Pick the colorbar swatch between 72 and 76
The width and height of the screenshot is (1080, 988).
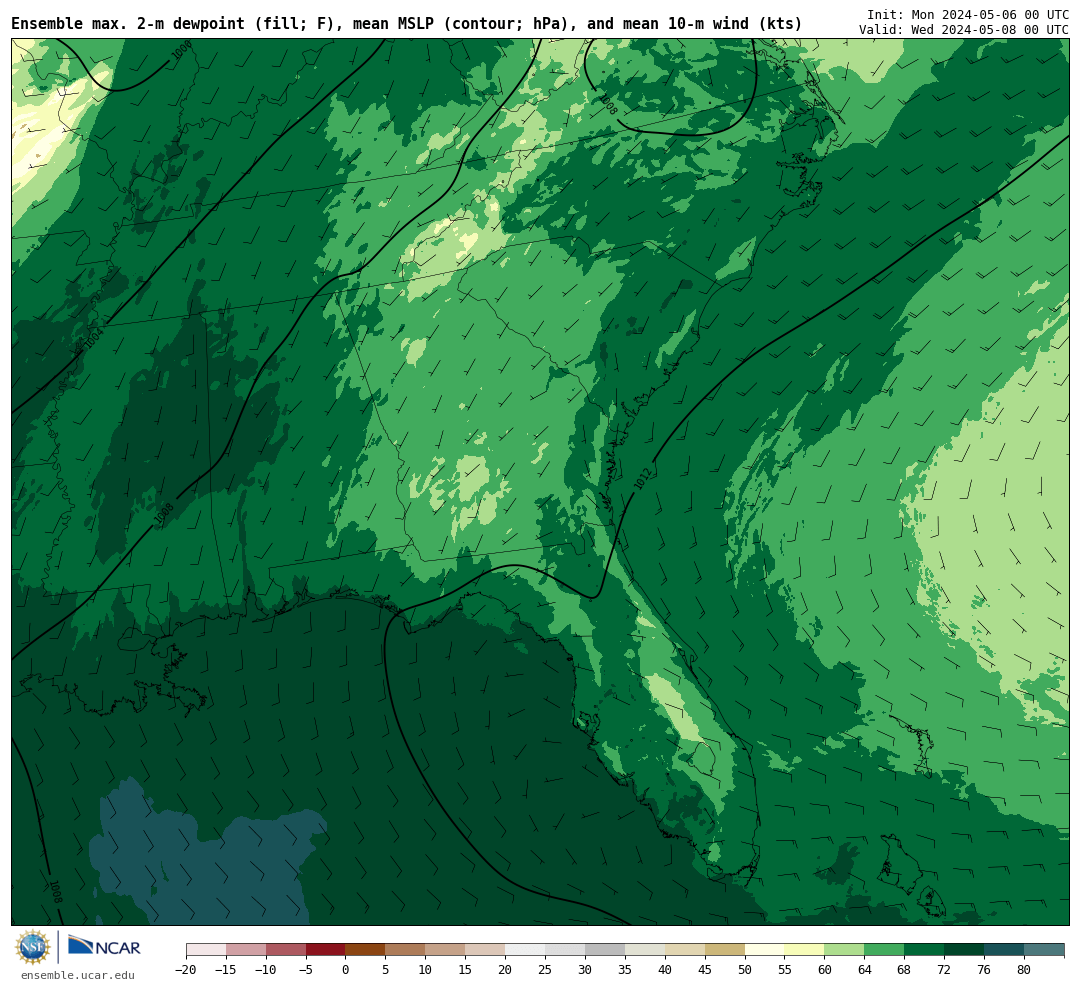[x=965, y=950]
